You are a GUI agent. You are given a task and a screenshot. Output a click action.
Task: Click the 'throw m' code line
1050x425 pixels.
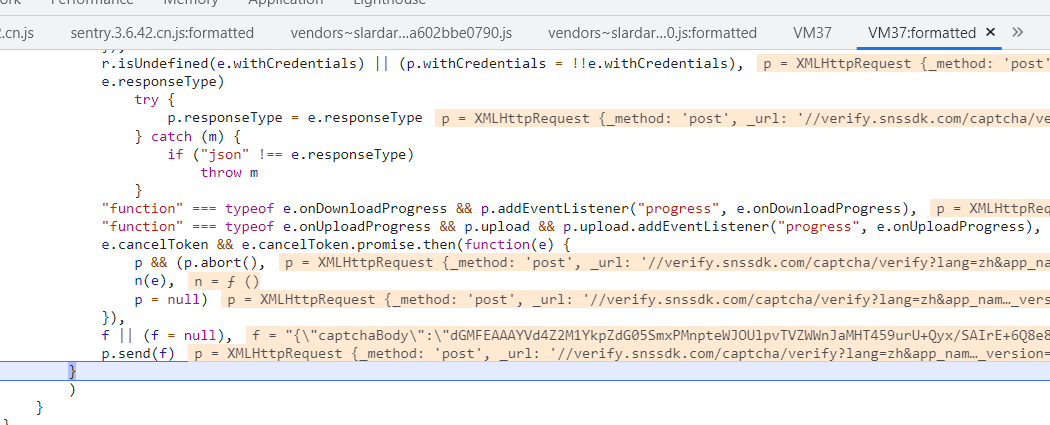pyautogui.click(x=229, y=173)
